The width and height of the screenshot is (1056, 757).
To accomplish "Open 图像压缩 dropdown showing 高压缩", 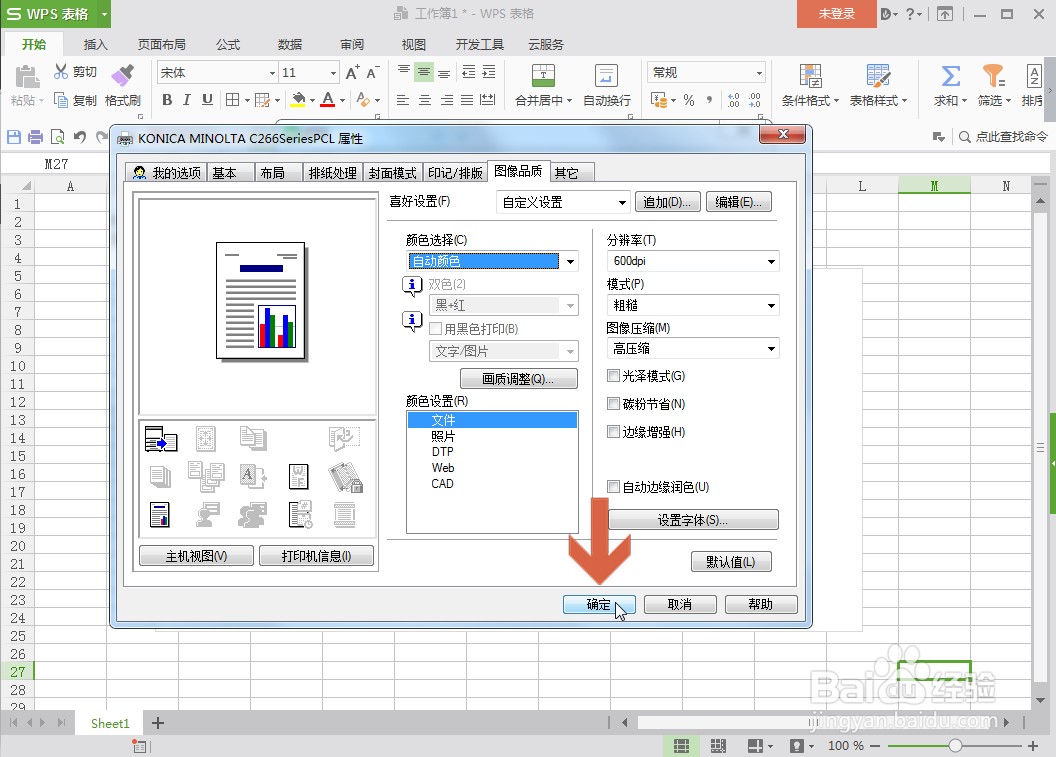I will pos(693,349).
